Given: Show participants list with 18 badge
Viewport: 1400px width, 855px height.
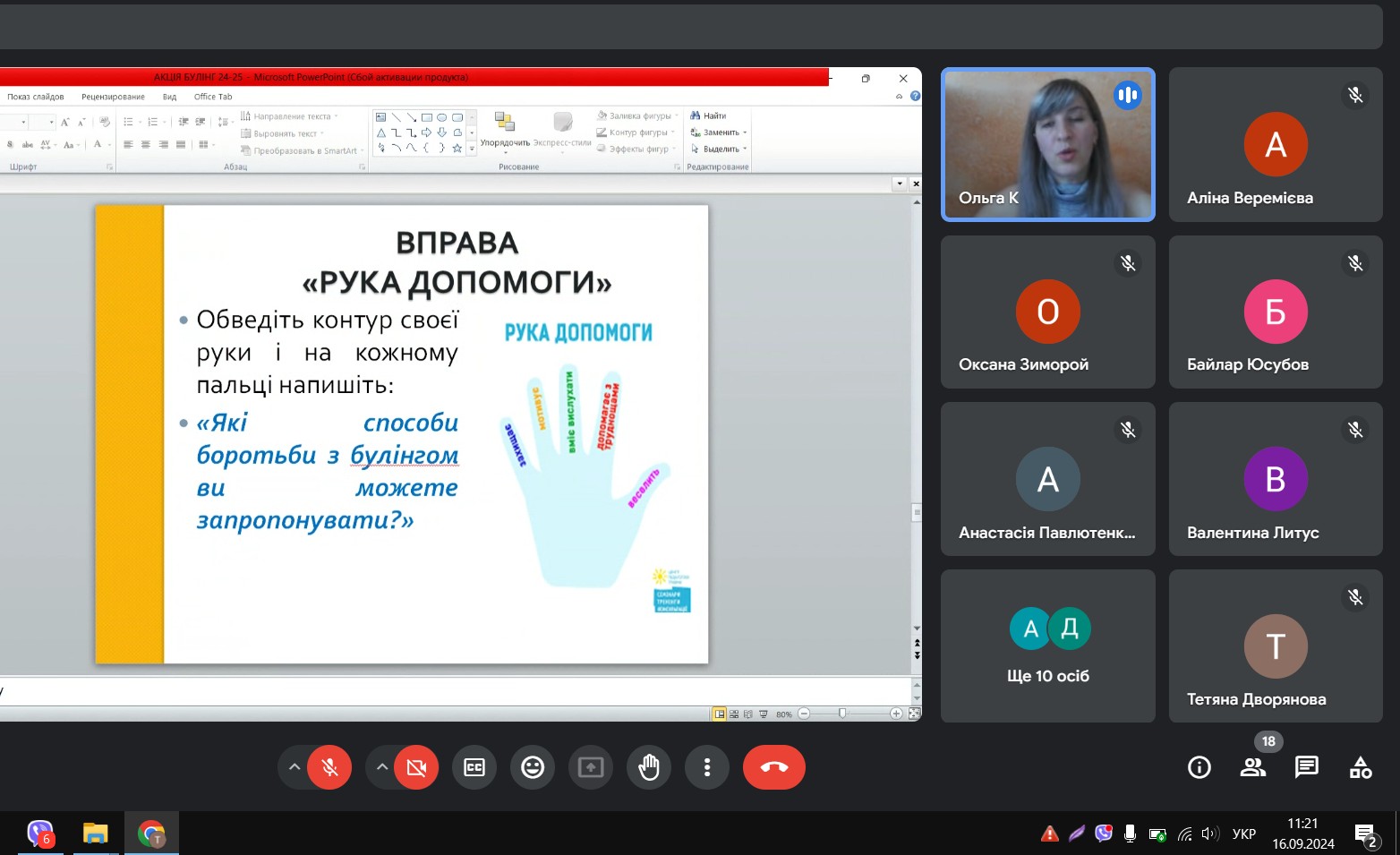Looking at the screenshot, I should [x=1253, y=767].
